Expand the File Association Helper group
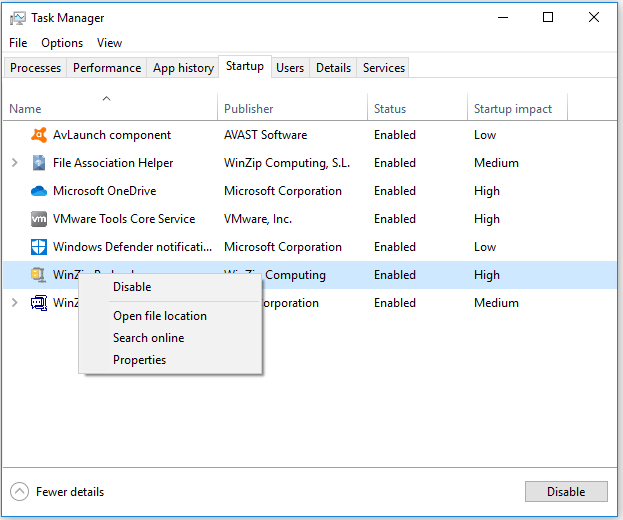The image size is (623, 520). (15, 163)
